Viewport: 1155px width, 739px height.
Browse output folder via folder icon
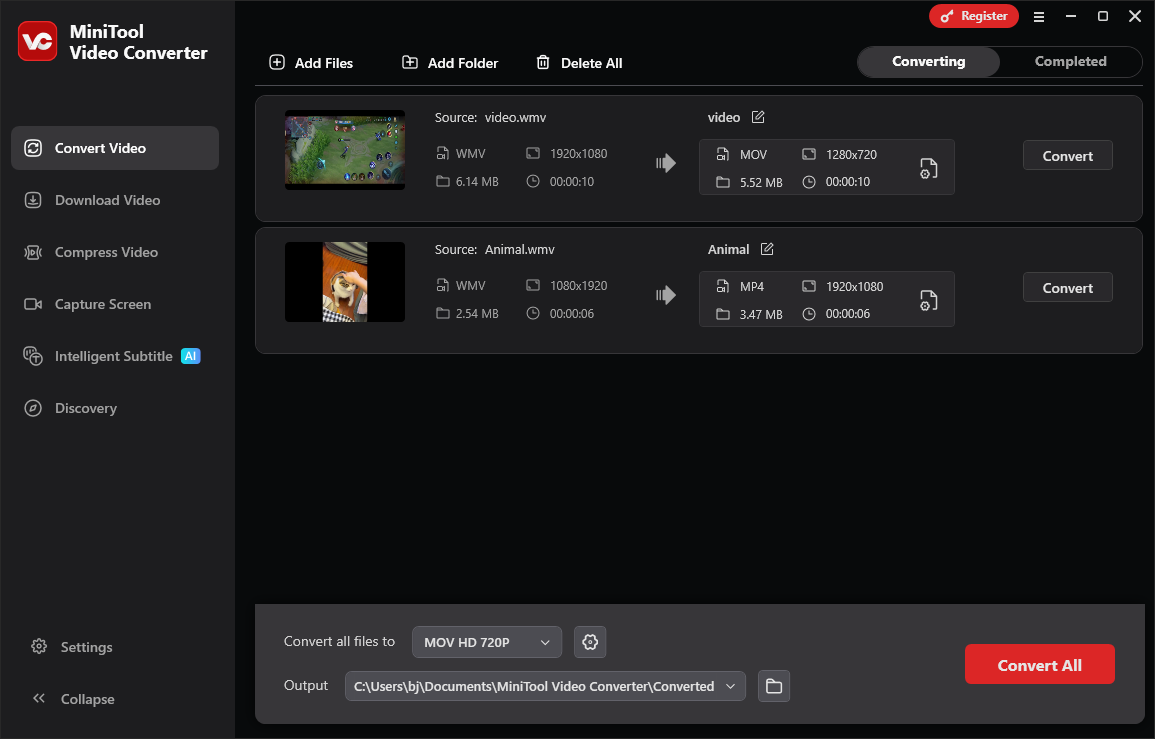773,686
